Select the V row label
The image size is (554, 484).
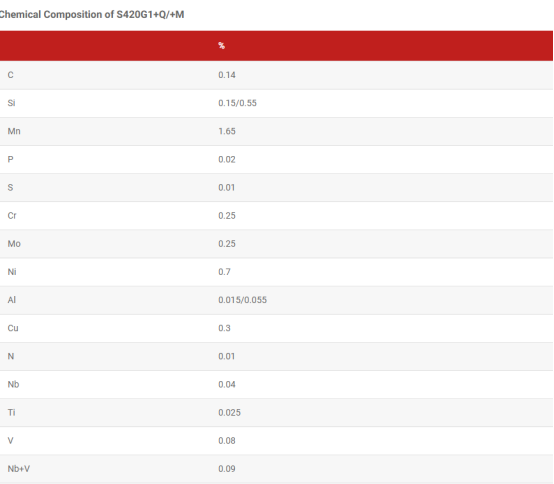click(11, 441)
